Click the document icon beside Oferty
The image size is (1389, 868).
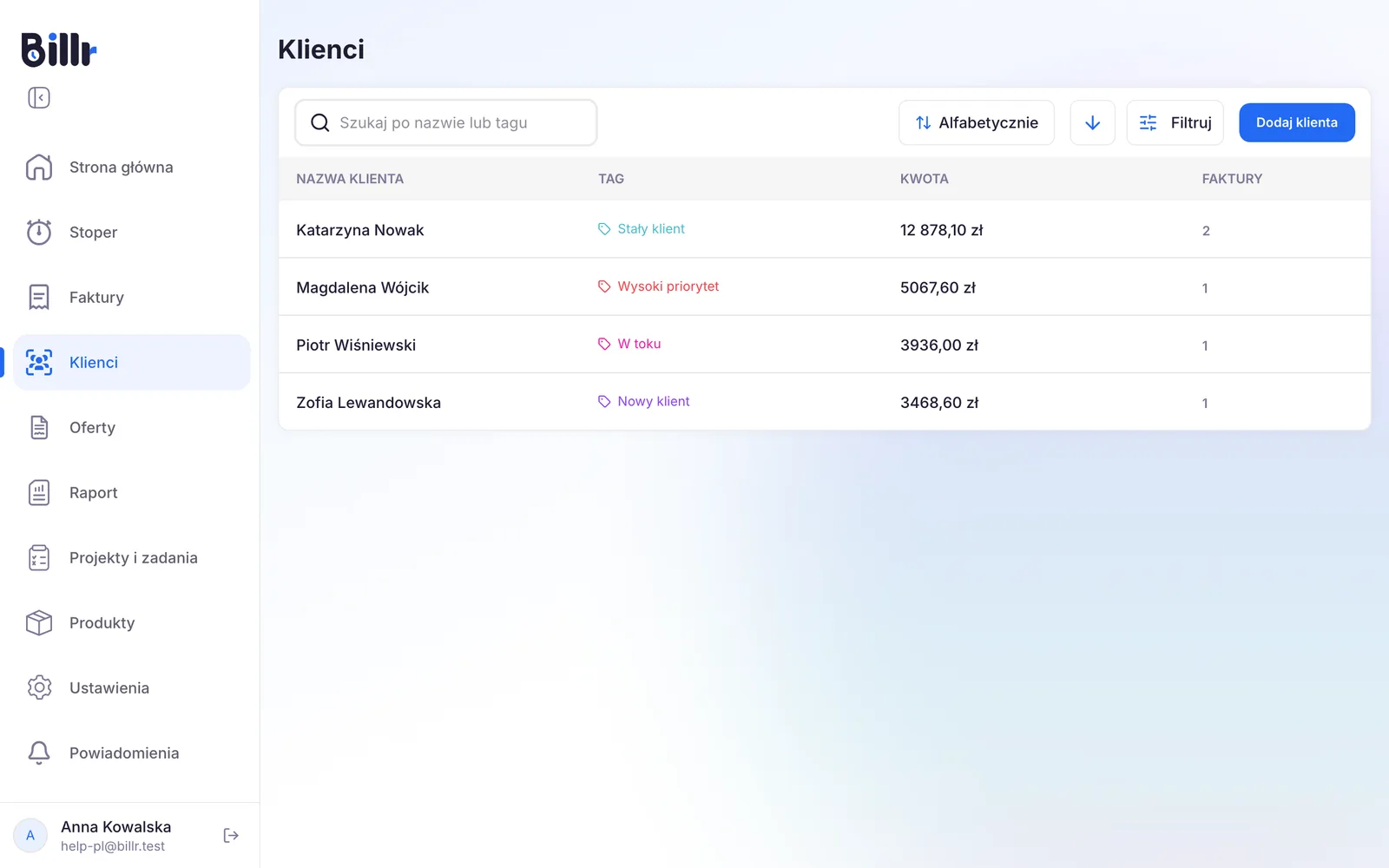39,427
